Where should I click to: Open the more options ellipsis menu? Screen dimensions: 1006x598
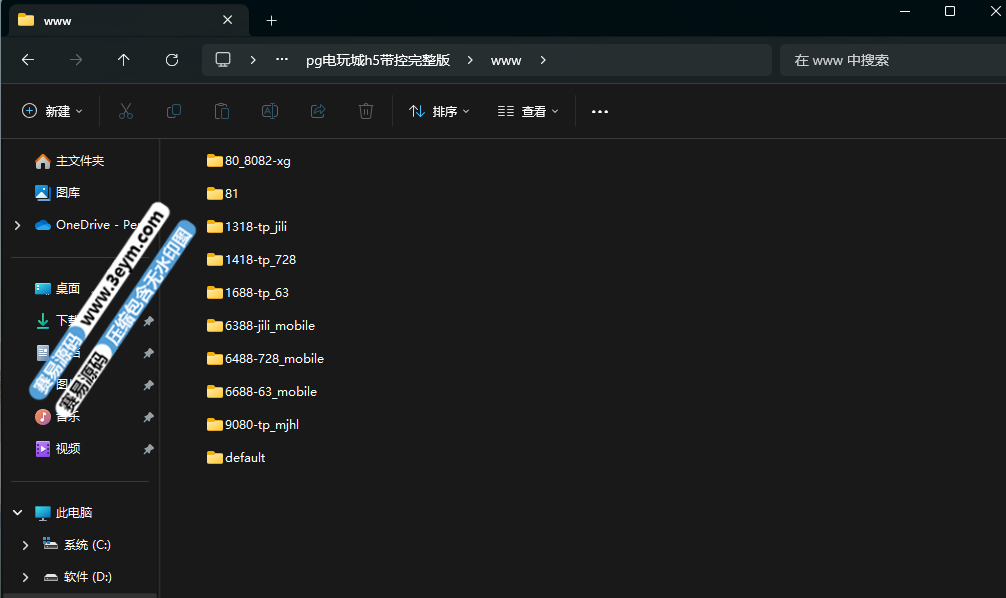pos(600,111)
